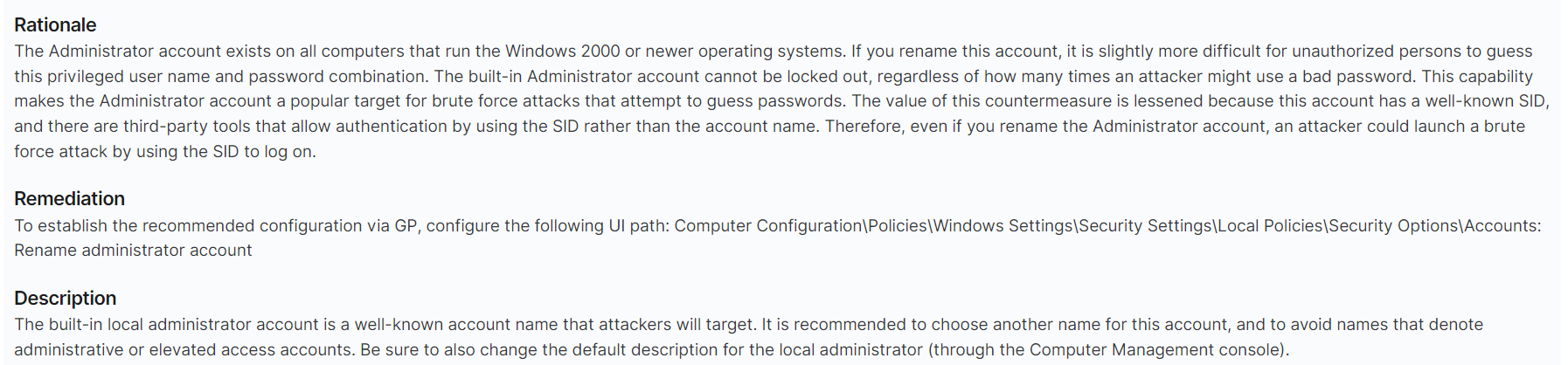Screen dimensions: 1568x365
Task: Click the Rationale heading
Action: [x=55, y=25]
